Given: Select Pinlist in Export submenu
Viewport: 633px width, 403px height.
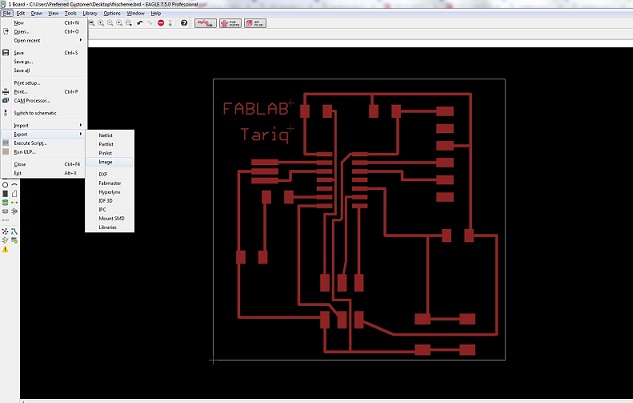Looking at the screenshot, I should tap(110, 153).
